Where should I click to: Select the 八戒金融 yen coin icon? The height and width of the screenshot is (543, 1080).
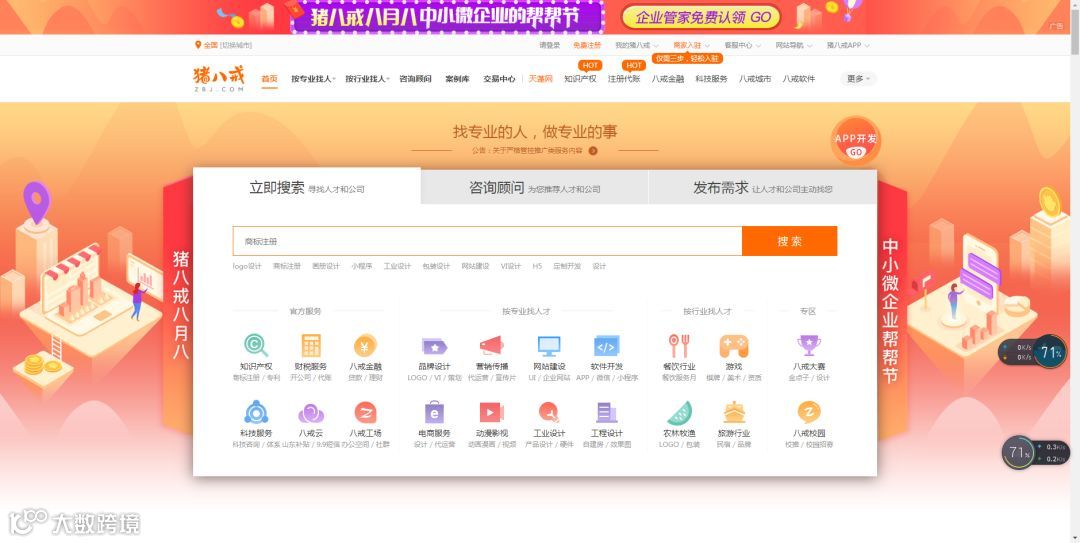tap(365, 345)
